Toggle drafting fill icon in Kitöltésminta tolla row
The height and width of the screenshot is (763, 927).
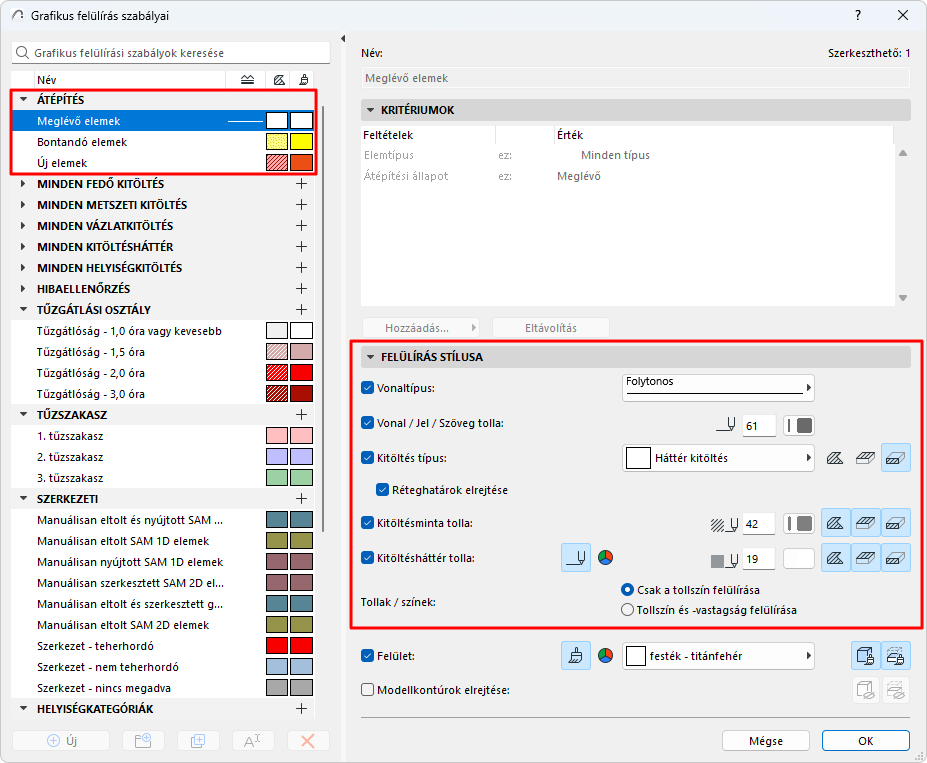[835, 523]
